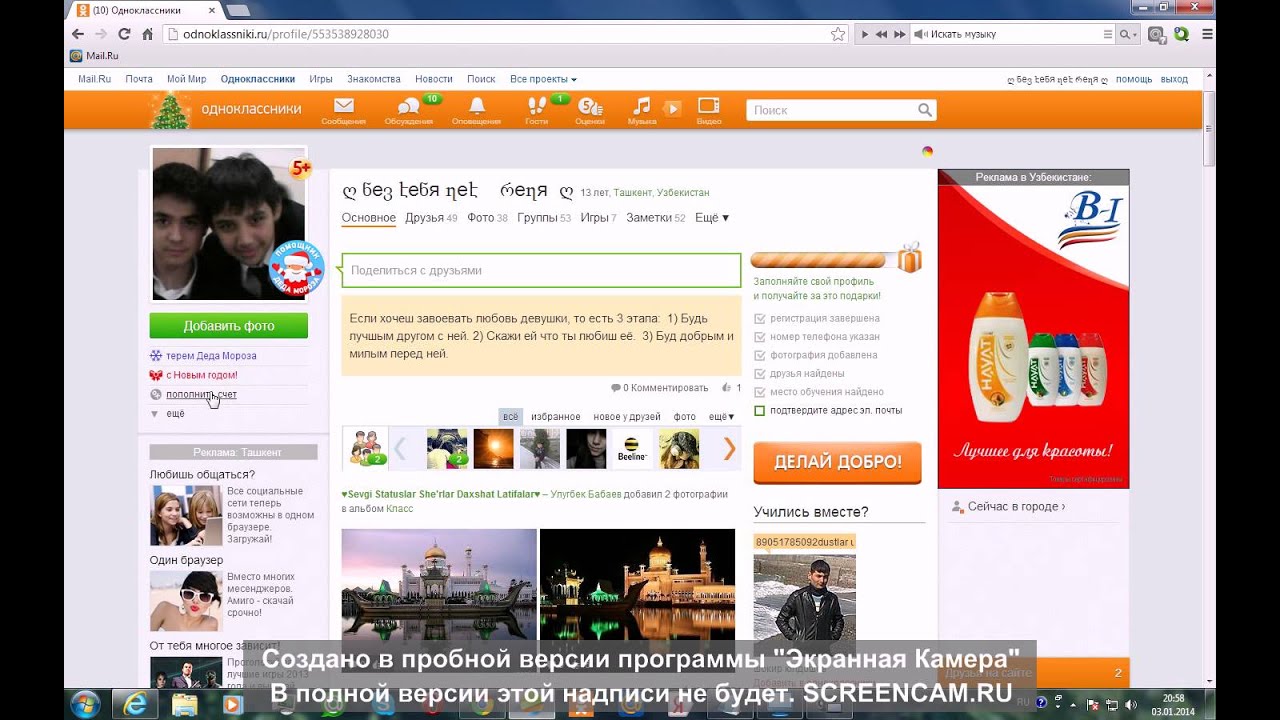The width and height of the screenshot is (1280, 720).
Task: Expand 'Сейчас в городе' section
Action: pos(1016,507)
